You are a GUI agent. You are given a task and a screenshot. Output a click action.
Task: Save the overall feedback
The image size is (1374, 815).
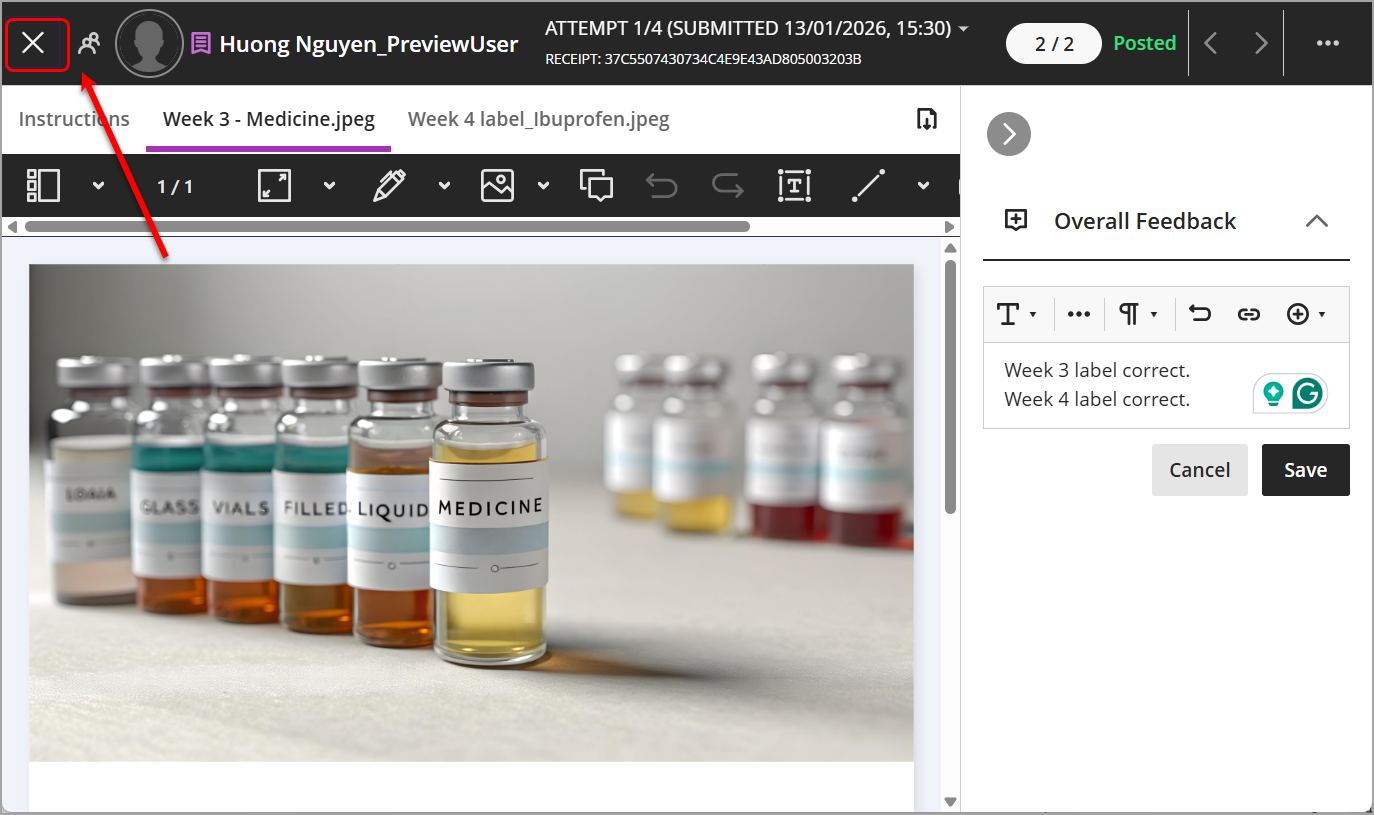click(x=1305, y=470)
